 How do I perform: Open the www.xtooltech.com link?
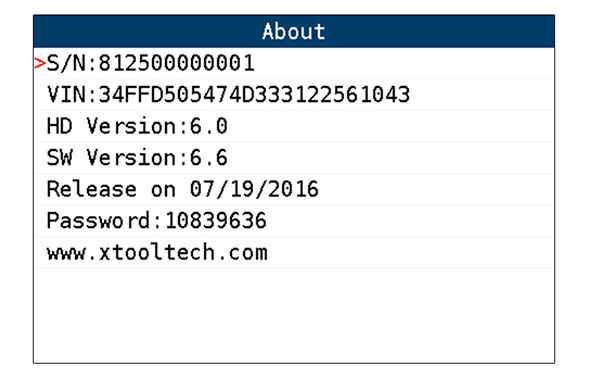(x=157, y=253)
